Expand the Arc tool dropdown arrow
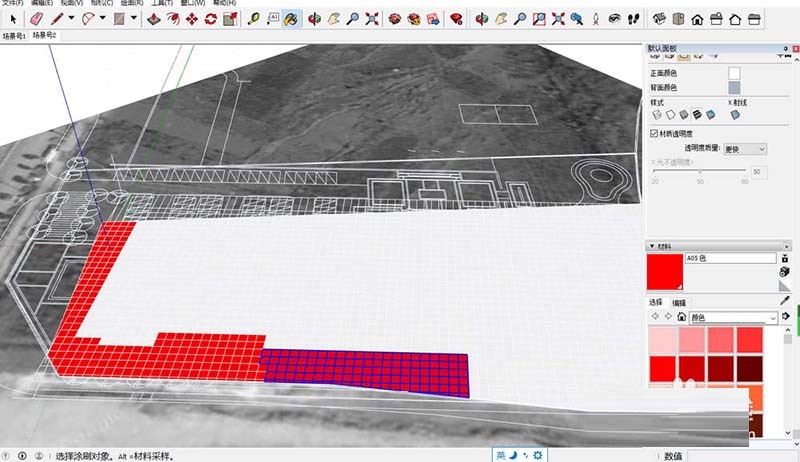 coord(103,18)
